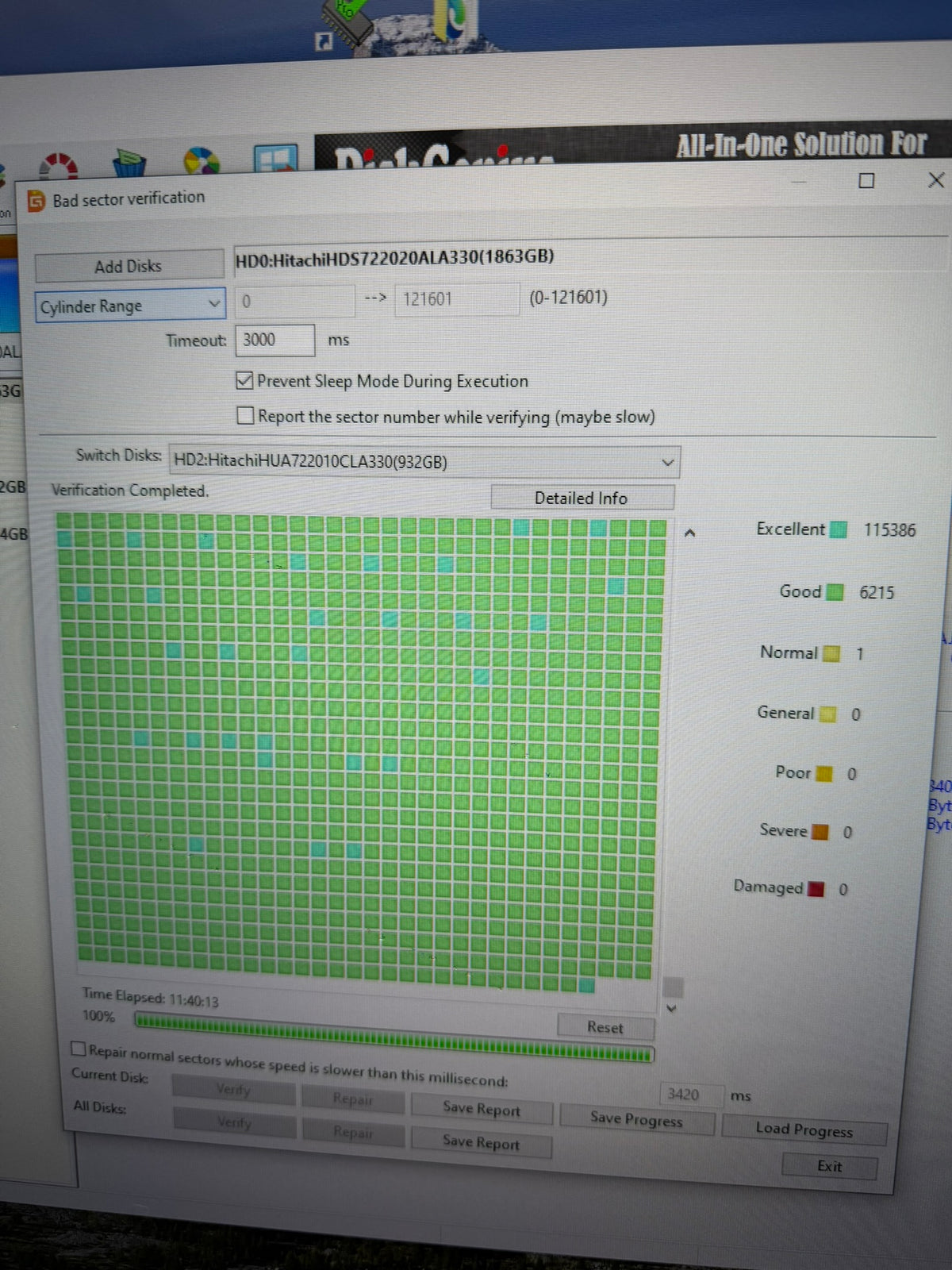Click the Excellent color swatch
This screenshot has height=1270, width=952.
838,529
